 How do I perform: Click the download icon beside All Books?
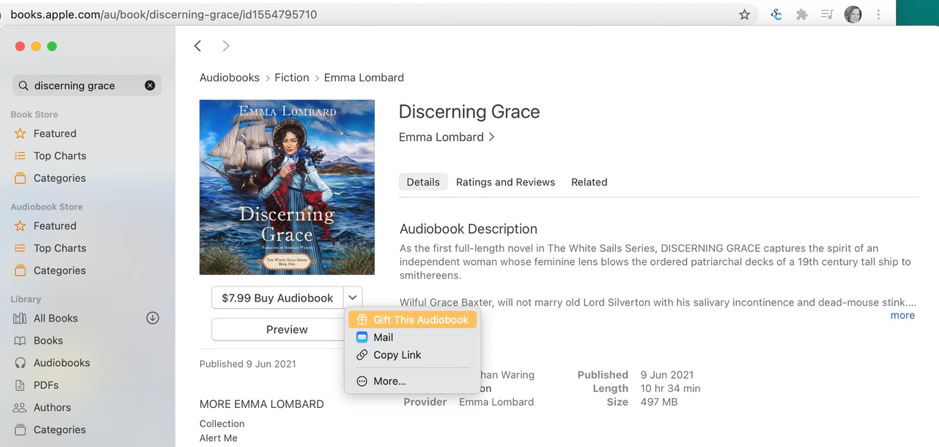point(153,318)
